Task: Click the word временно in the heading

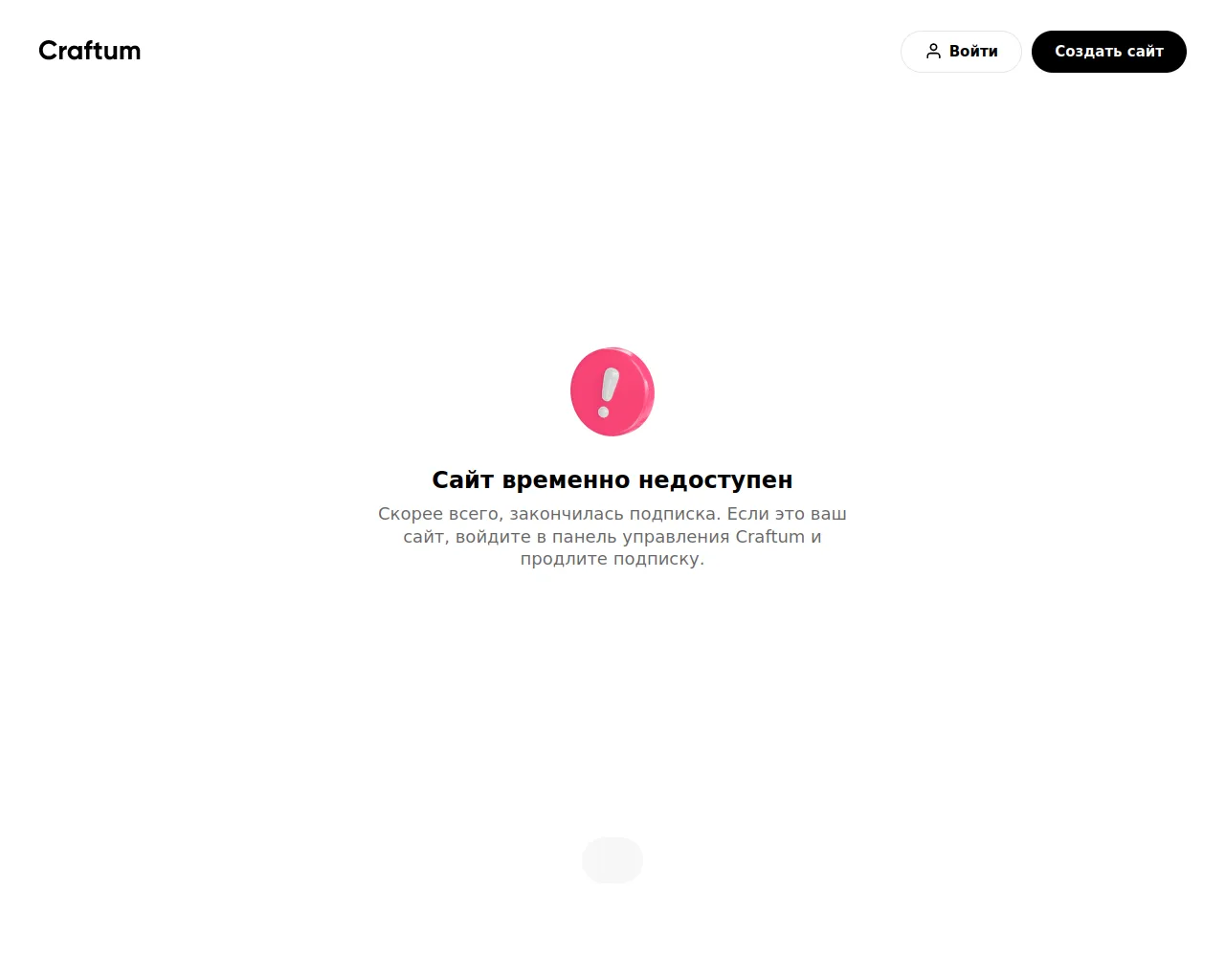Action: point(566,479)
